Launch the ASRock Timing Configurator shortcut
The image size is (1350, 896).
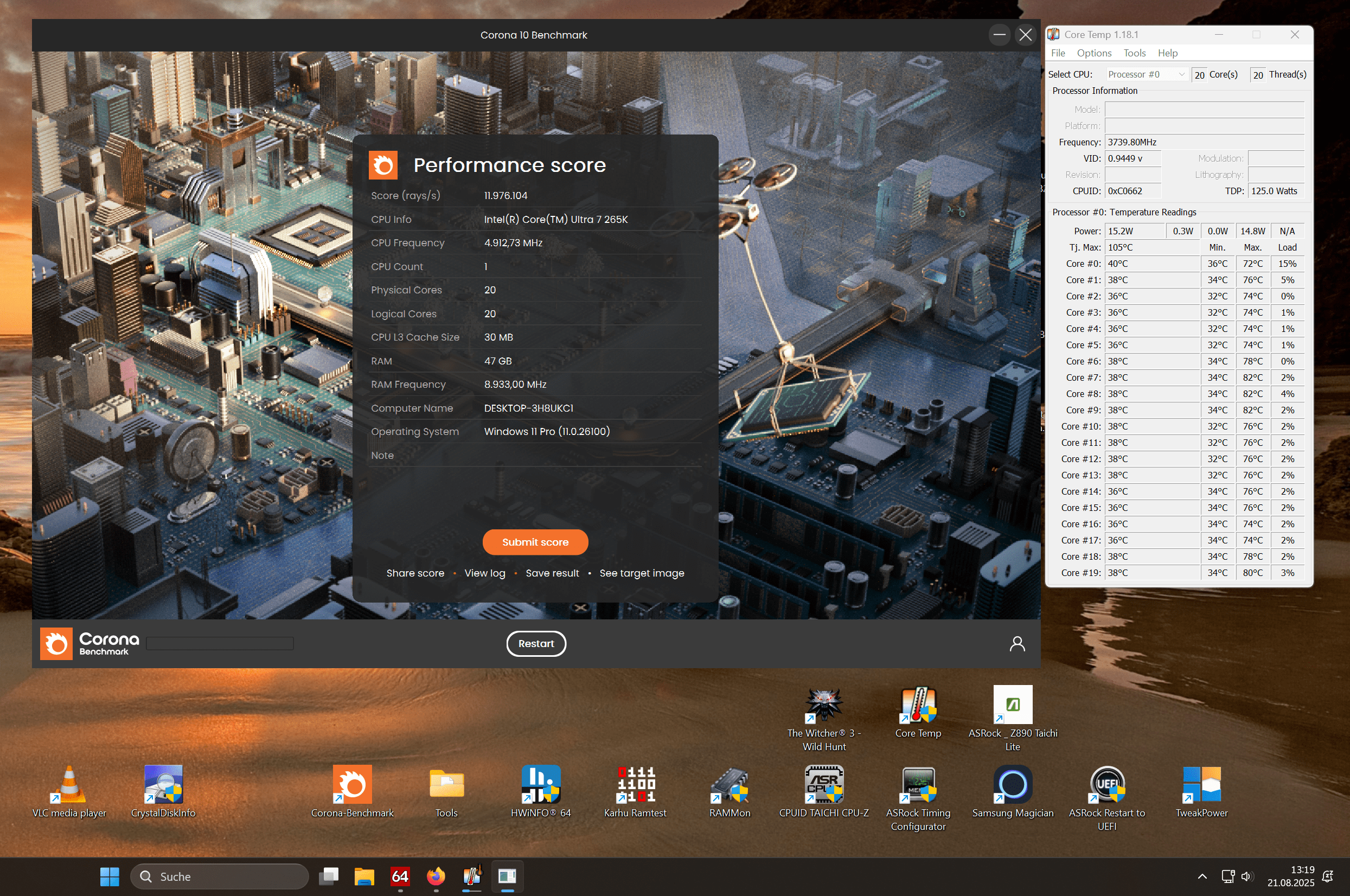point(918,785)
